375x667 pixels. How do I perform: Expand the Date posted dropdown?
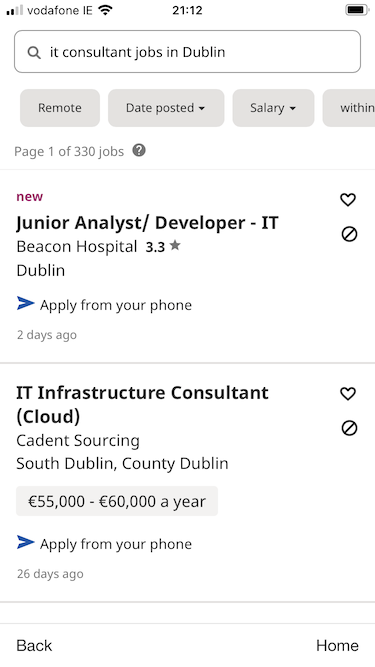click(166, 108)
